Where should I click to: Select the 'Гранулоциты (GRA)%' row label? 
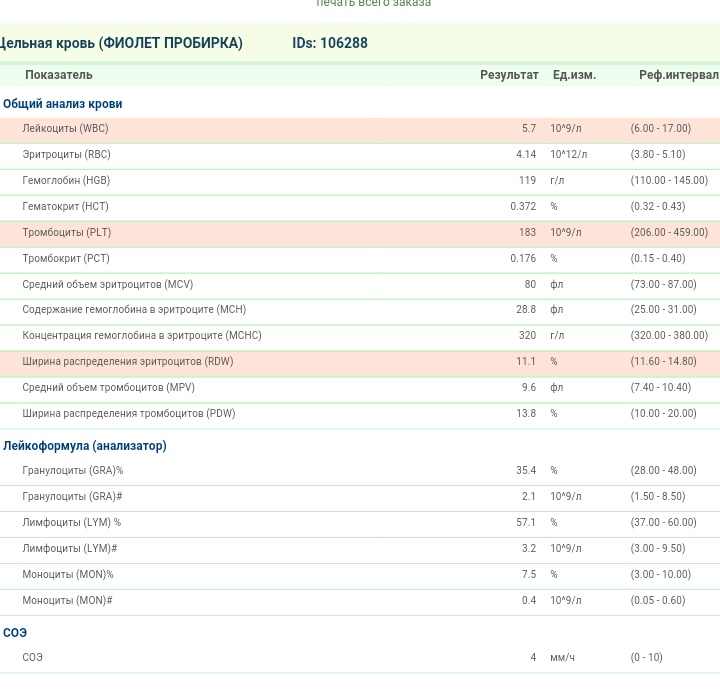click(x=73, y=470)
